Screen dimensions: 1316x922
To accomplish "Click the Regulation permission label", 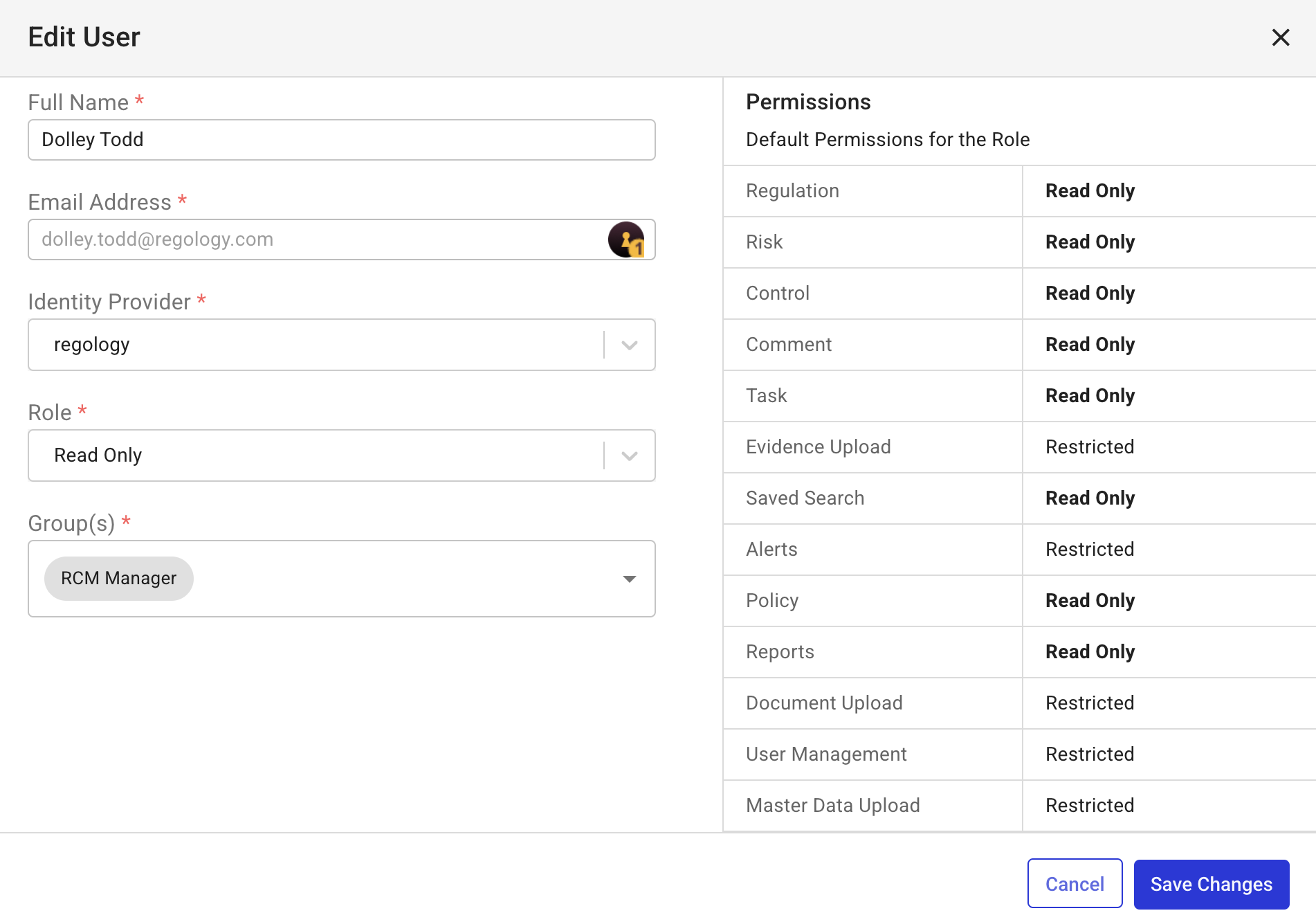I will click(792, 191).
